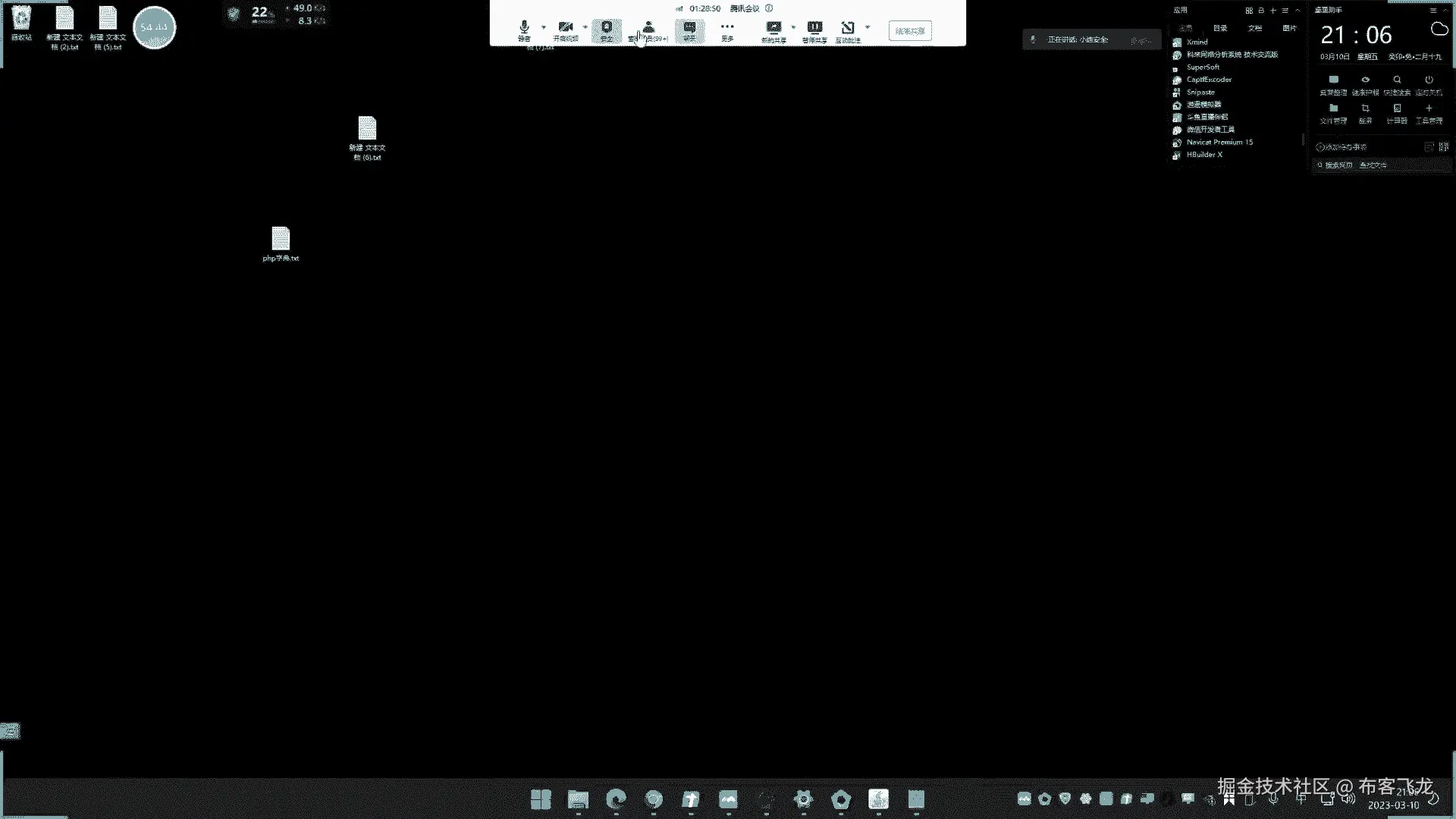Expand the camera options arrow
1456x819 pixels.
[x=585, y=27]
